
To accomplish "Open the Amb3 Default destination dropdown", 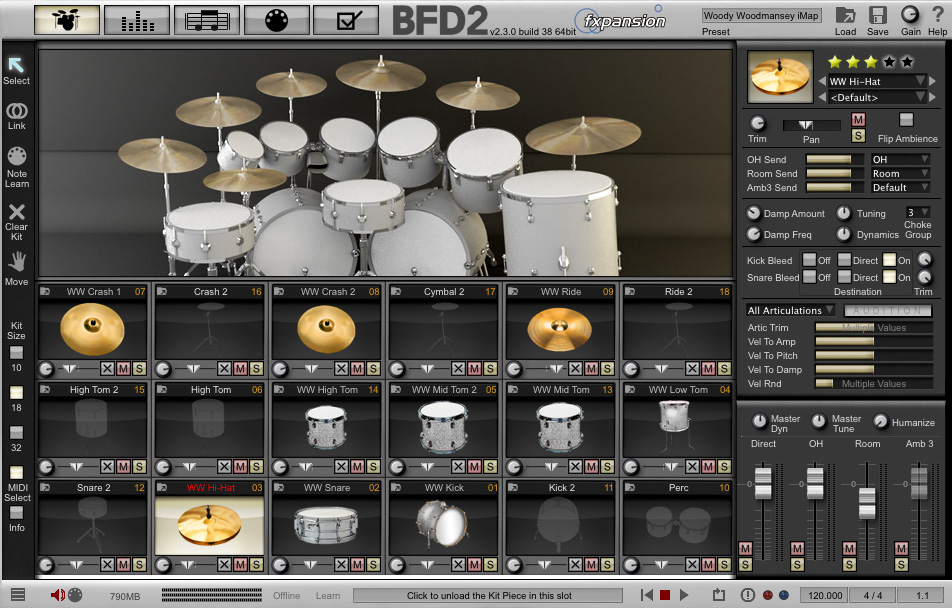I will click(900, 188).
